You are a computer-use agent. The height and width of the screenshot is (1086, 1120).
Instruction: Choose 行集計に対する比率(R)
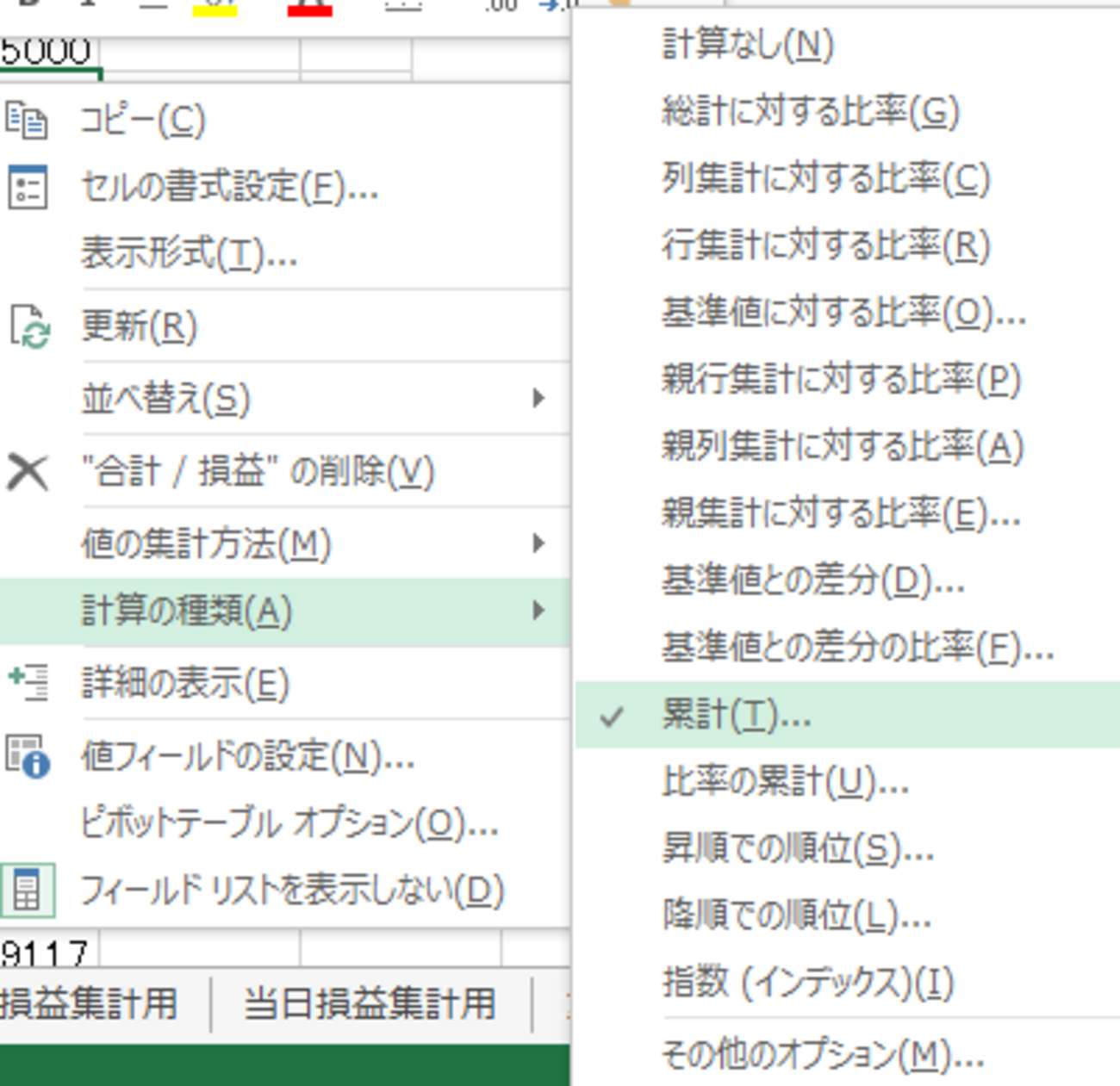(848, 245)
